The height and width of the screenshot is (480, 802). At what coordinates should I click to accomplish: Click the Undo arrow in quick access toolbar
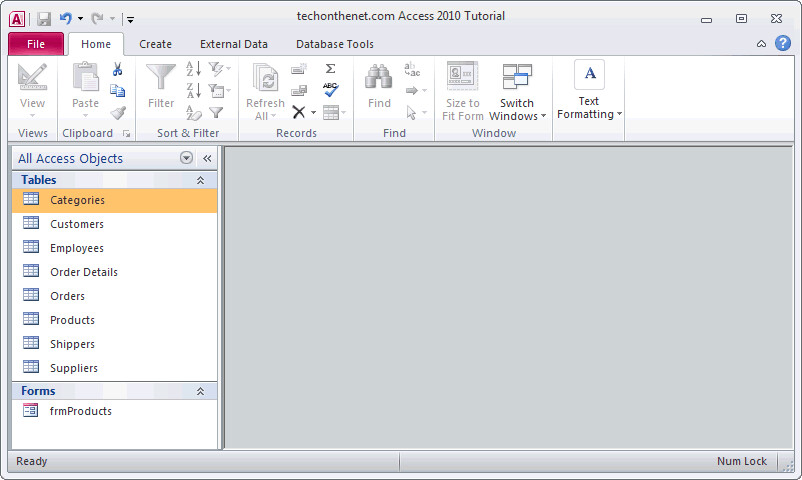tap(65, 19)
